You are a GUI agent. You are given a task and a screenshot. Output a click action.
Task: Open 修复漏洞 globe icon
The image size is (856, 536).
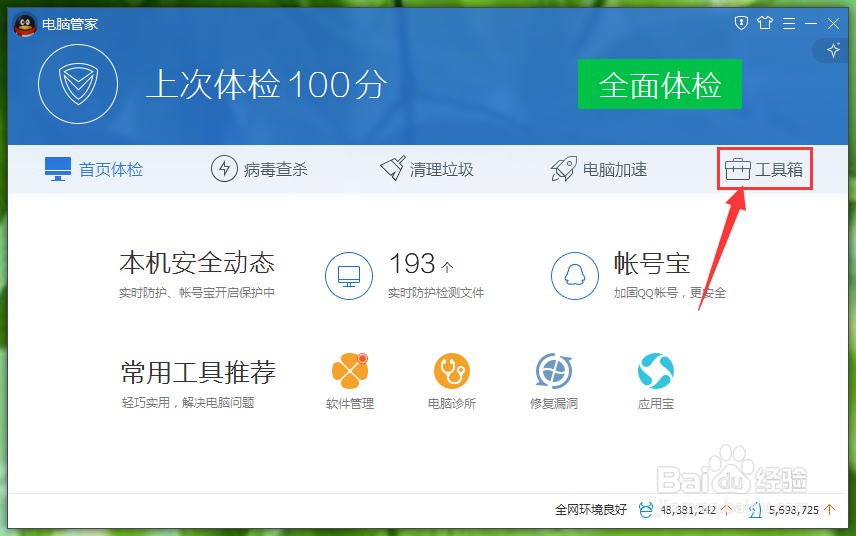554,371
